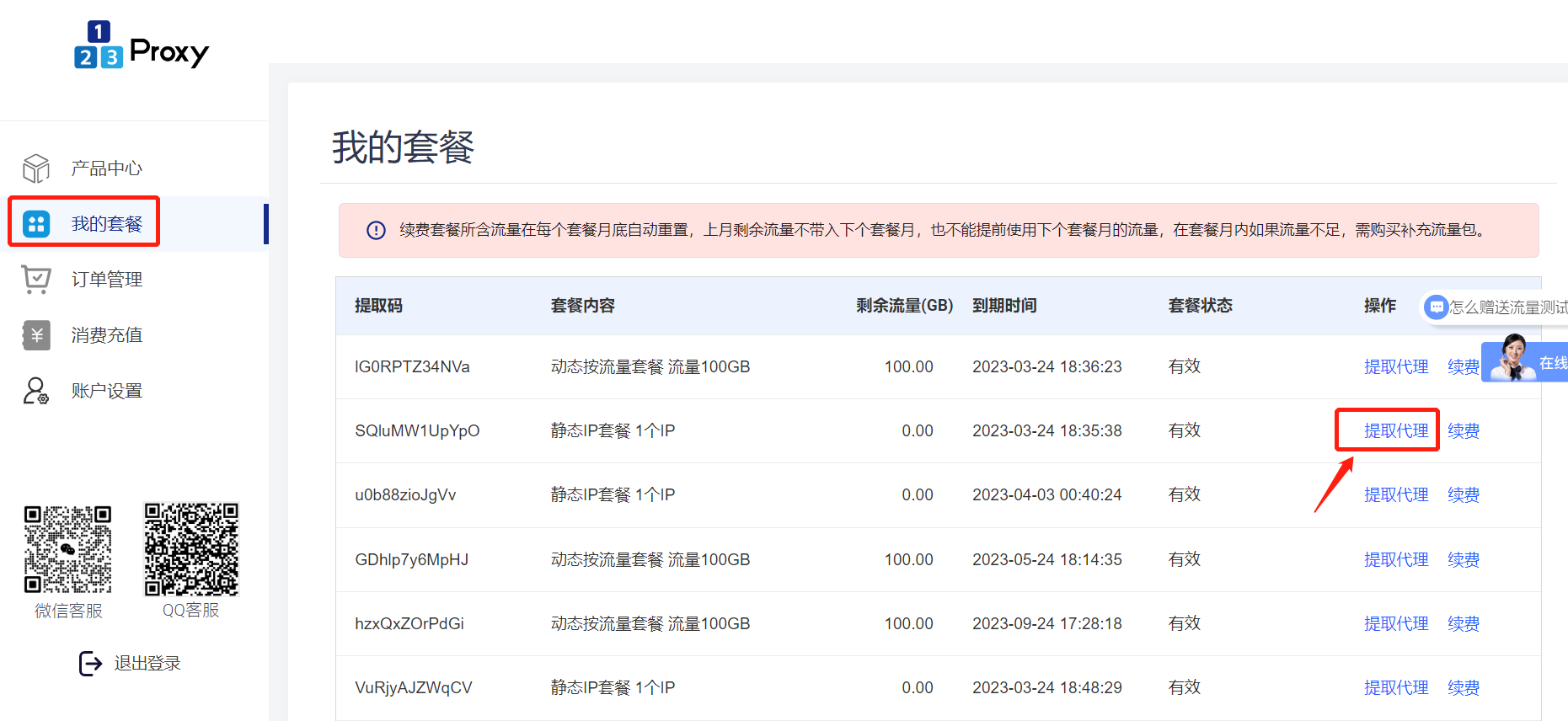1568x721 pixels.
Task: Click the 消费充值 yen icon
Action: pyautogui.click(x=36, y=335)
